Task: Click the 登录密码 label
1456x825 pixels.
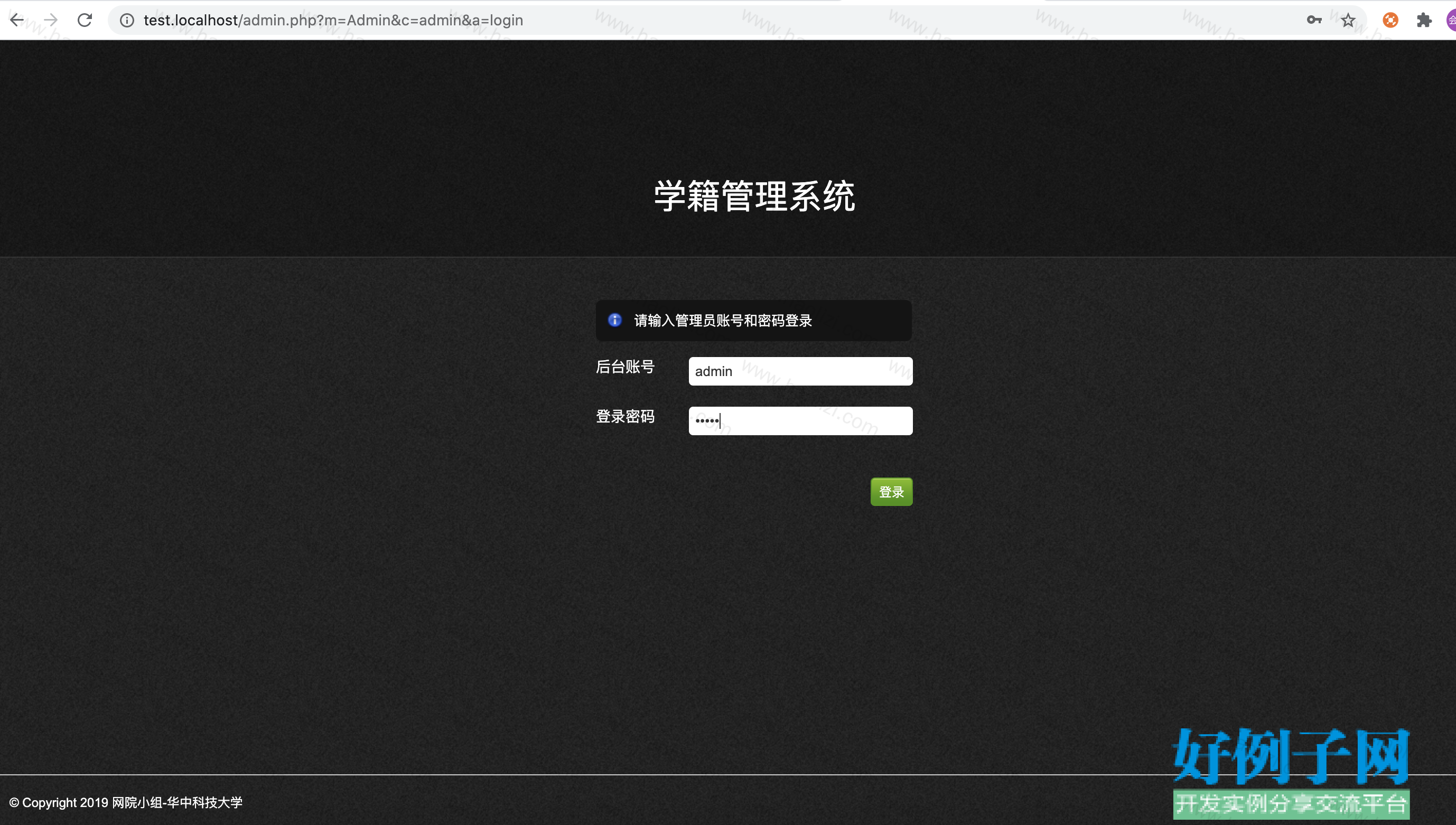Action: pyautogui.click(x=625, y=417)
